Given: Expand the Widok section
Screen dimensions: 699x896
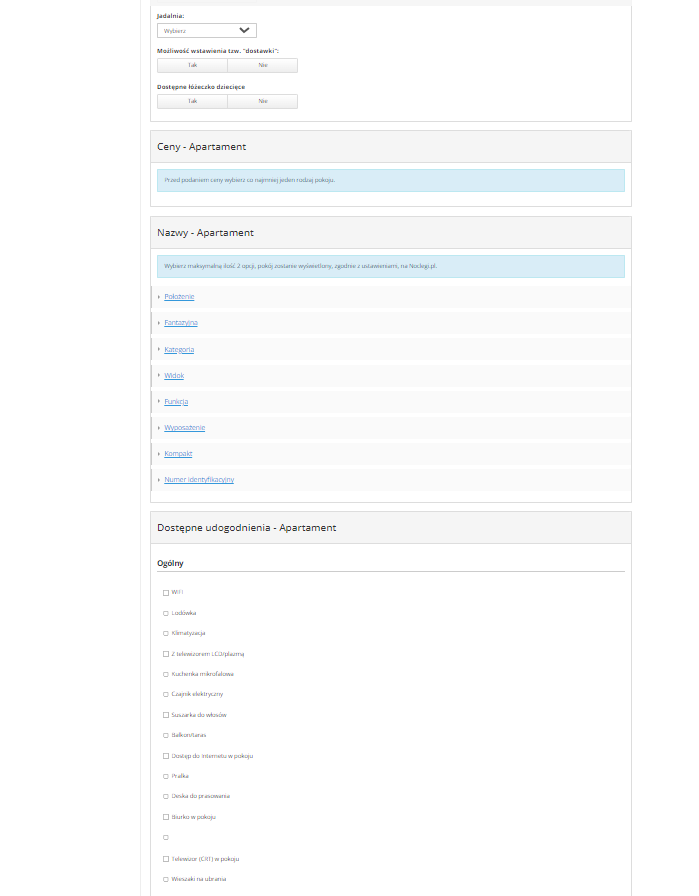Looking at the screenshot, I should (x=174, y=375).
